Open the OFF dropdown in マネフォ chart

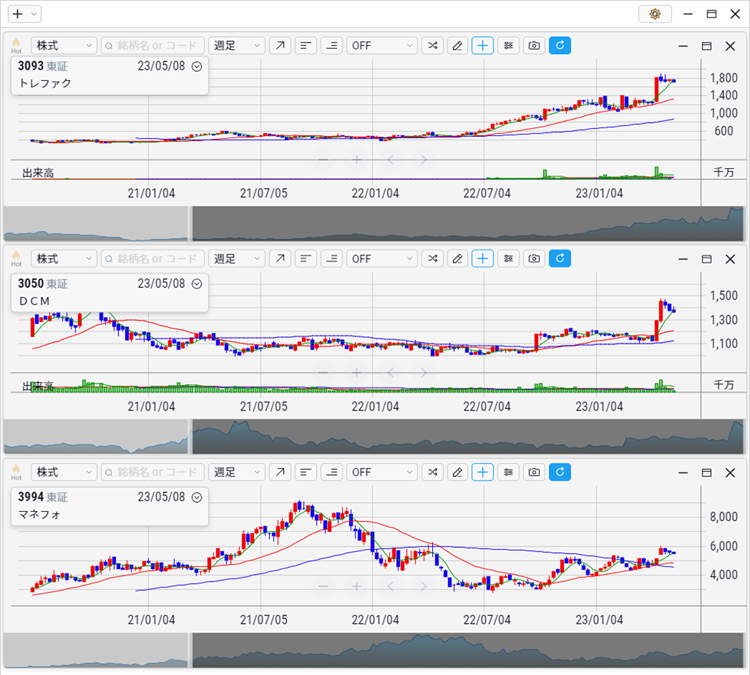(x=381, y=472)
